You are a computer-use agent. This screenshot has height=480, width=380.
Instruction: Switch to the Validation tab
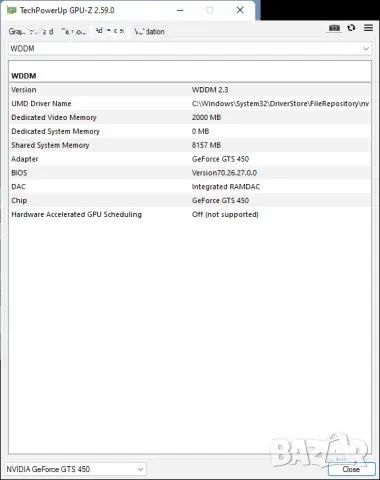click(149, 31)
